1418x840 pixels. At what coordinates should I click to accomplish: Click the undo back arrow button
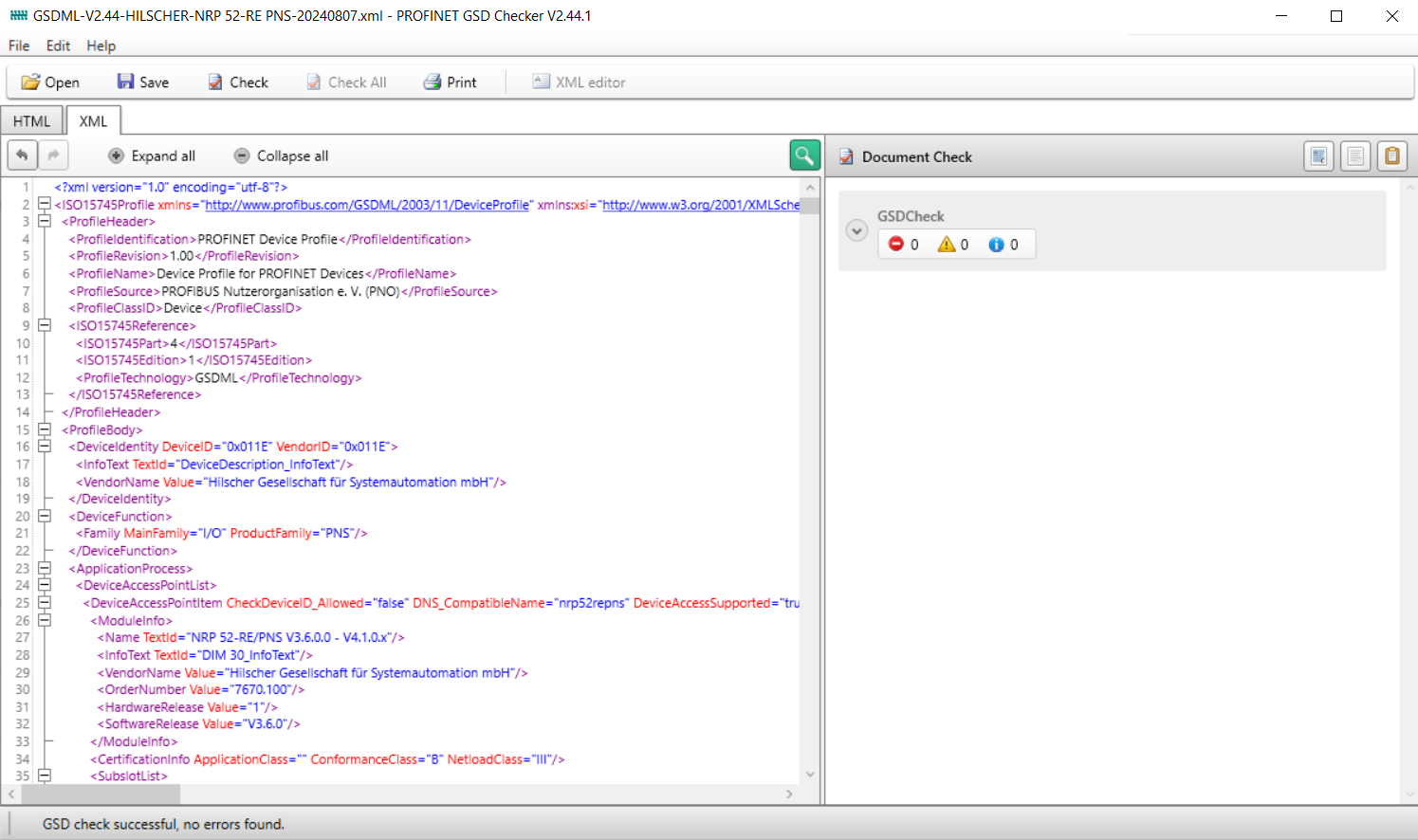[x=22, y=155]
